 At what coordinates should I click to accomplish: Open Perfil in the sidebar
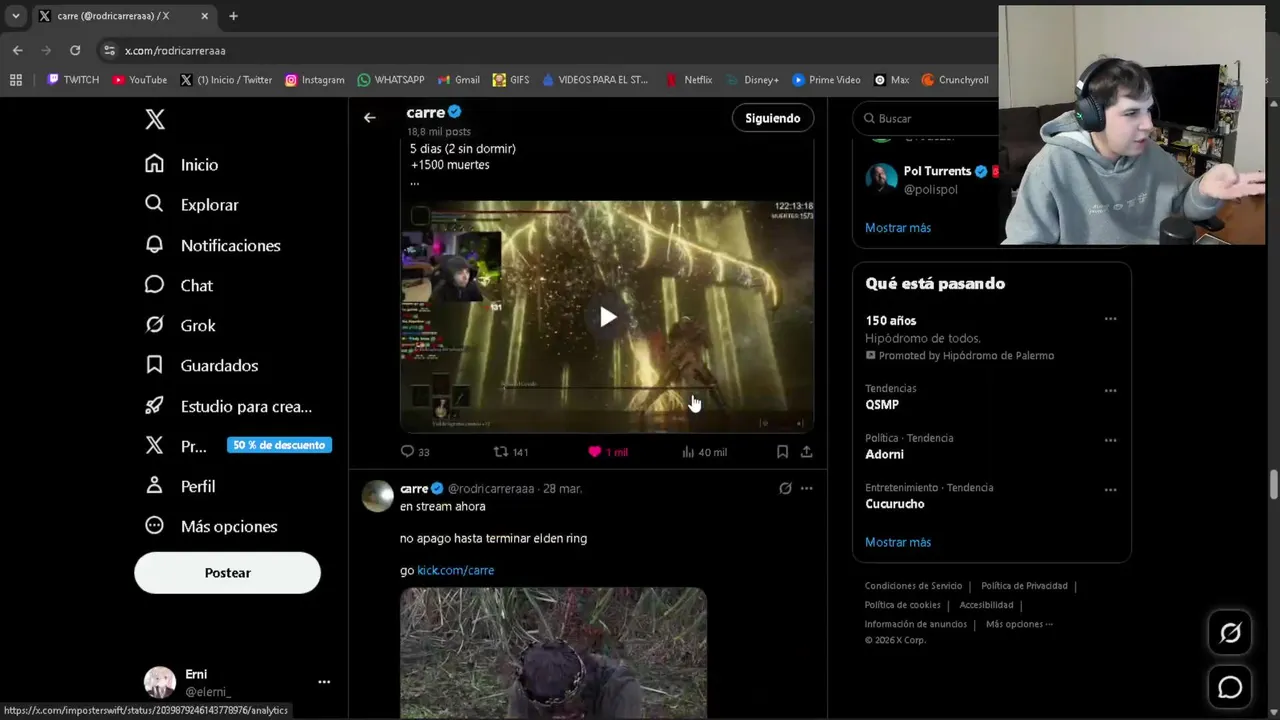181,486
